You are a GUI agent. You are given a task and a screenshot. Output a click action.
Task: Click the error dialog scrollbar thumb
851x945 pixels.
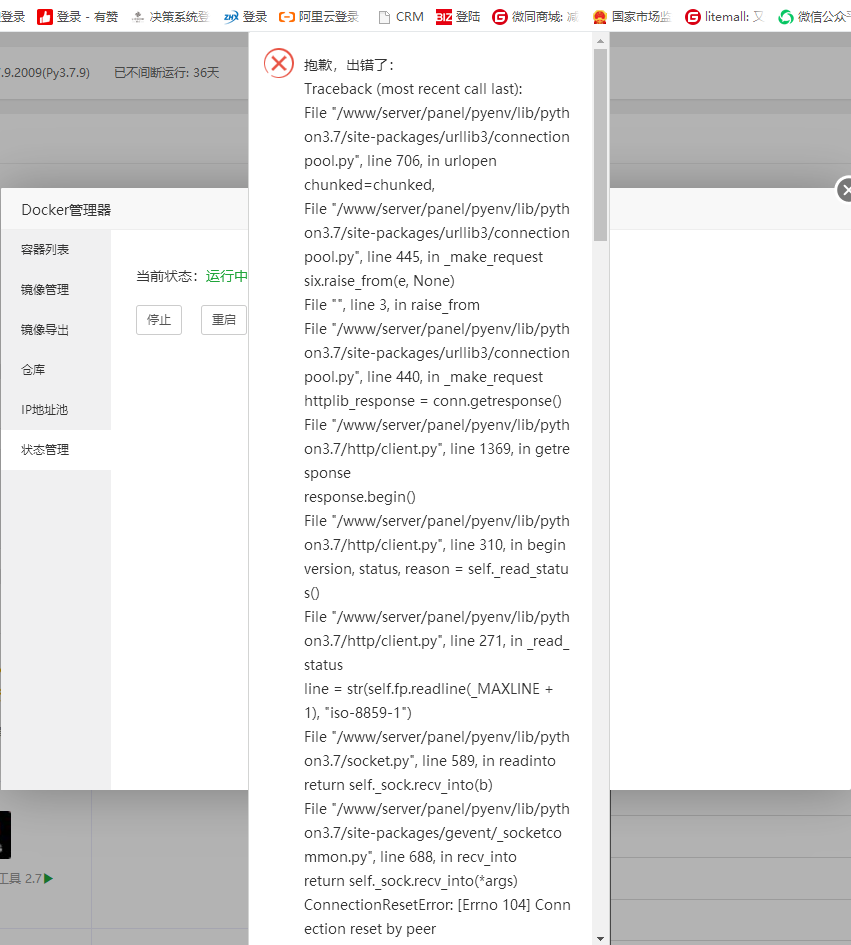(x=600, y=145)
